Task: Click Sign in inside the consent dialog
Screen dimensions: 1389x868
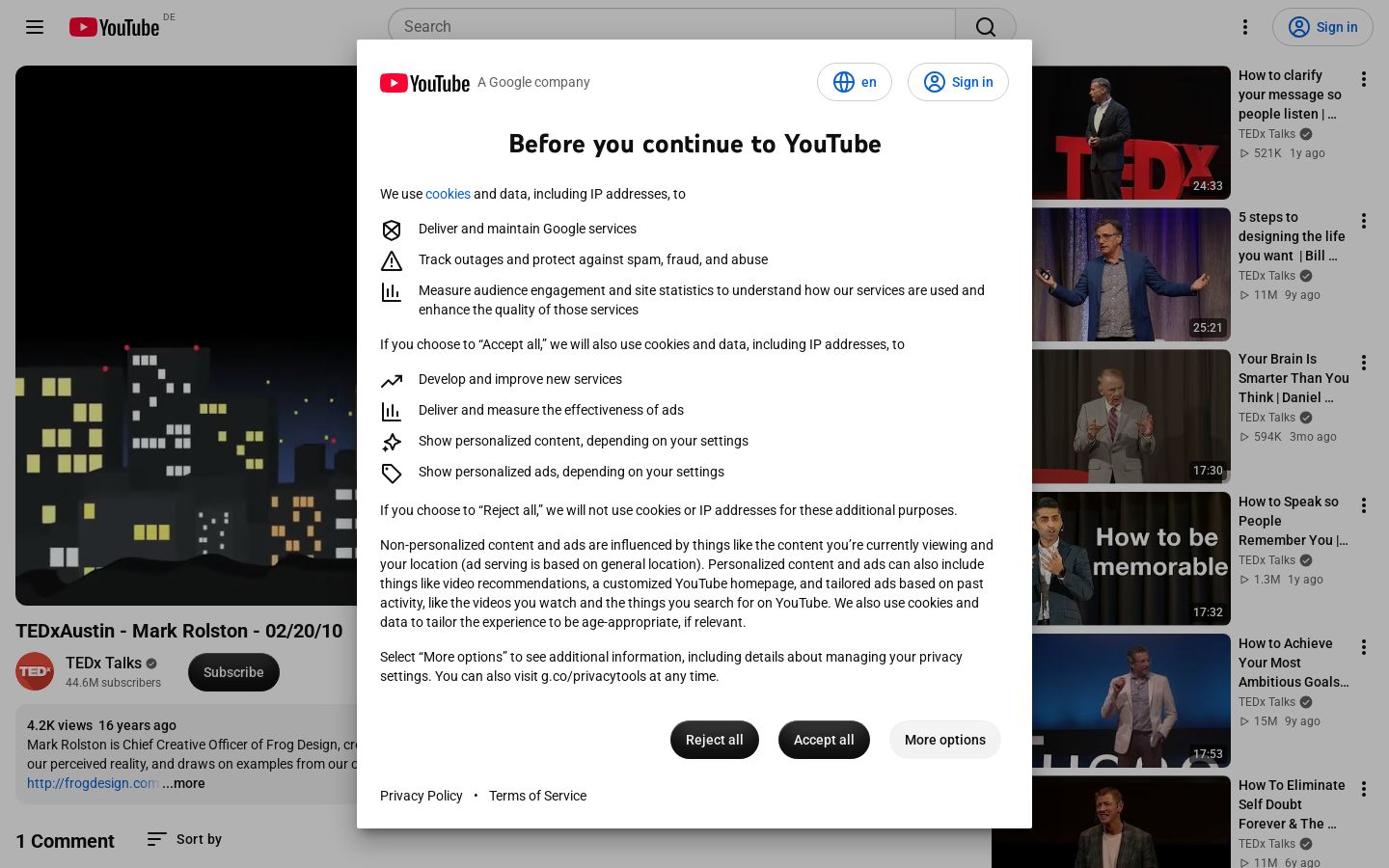Action: (x=958, y=82)
